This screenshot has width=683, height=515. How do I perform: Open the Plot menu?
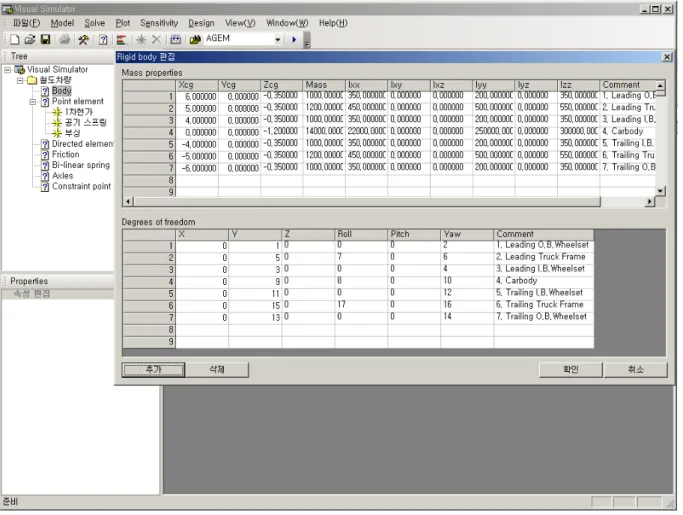(122, 23)
